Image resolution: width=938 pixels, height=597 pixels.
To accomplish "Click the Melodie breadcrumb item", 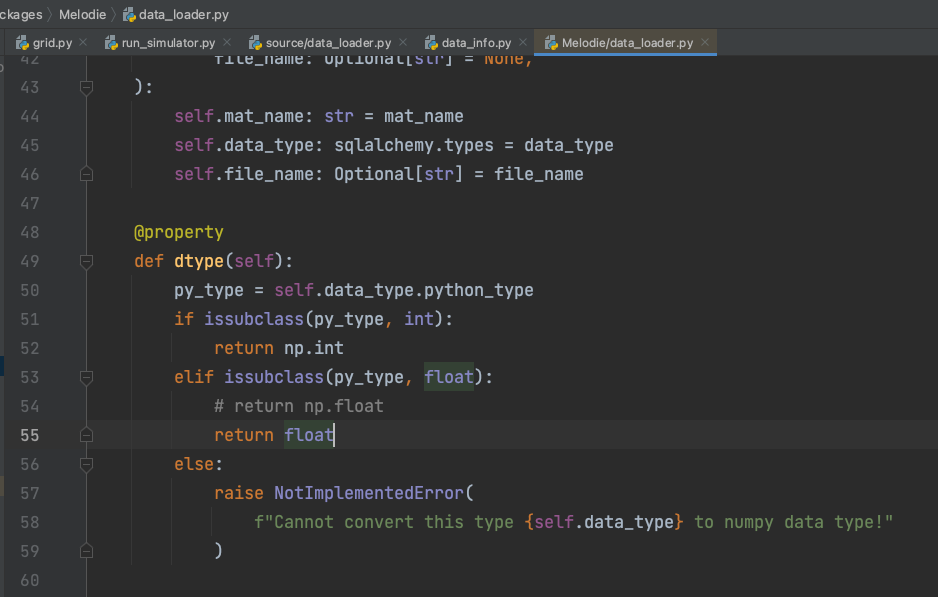I will 82,14.
